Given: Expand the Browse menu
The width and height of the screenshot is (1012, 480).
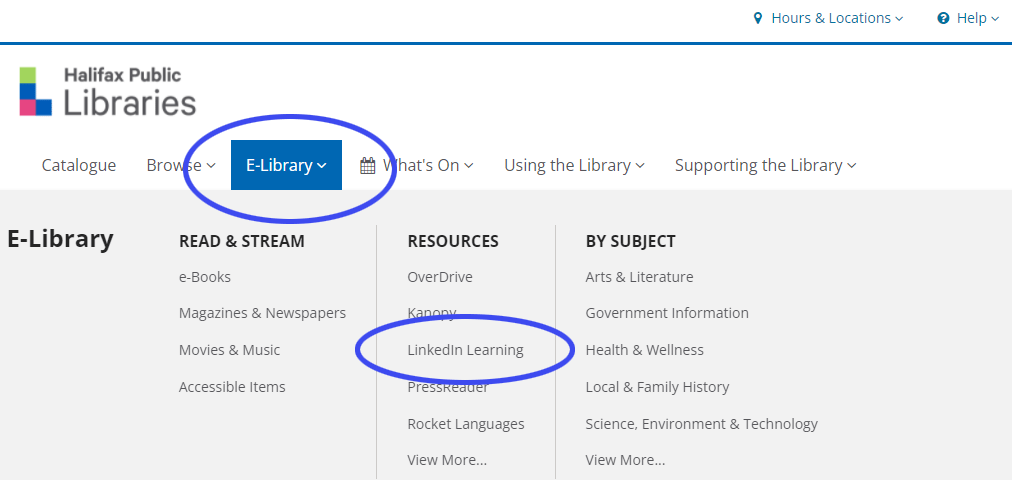Looking at the screenshot, I should (181, 165).
